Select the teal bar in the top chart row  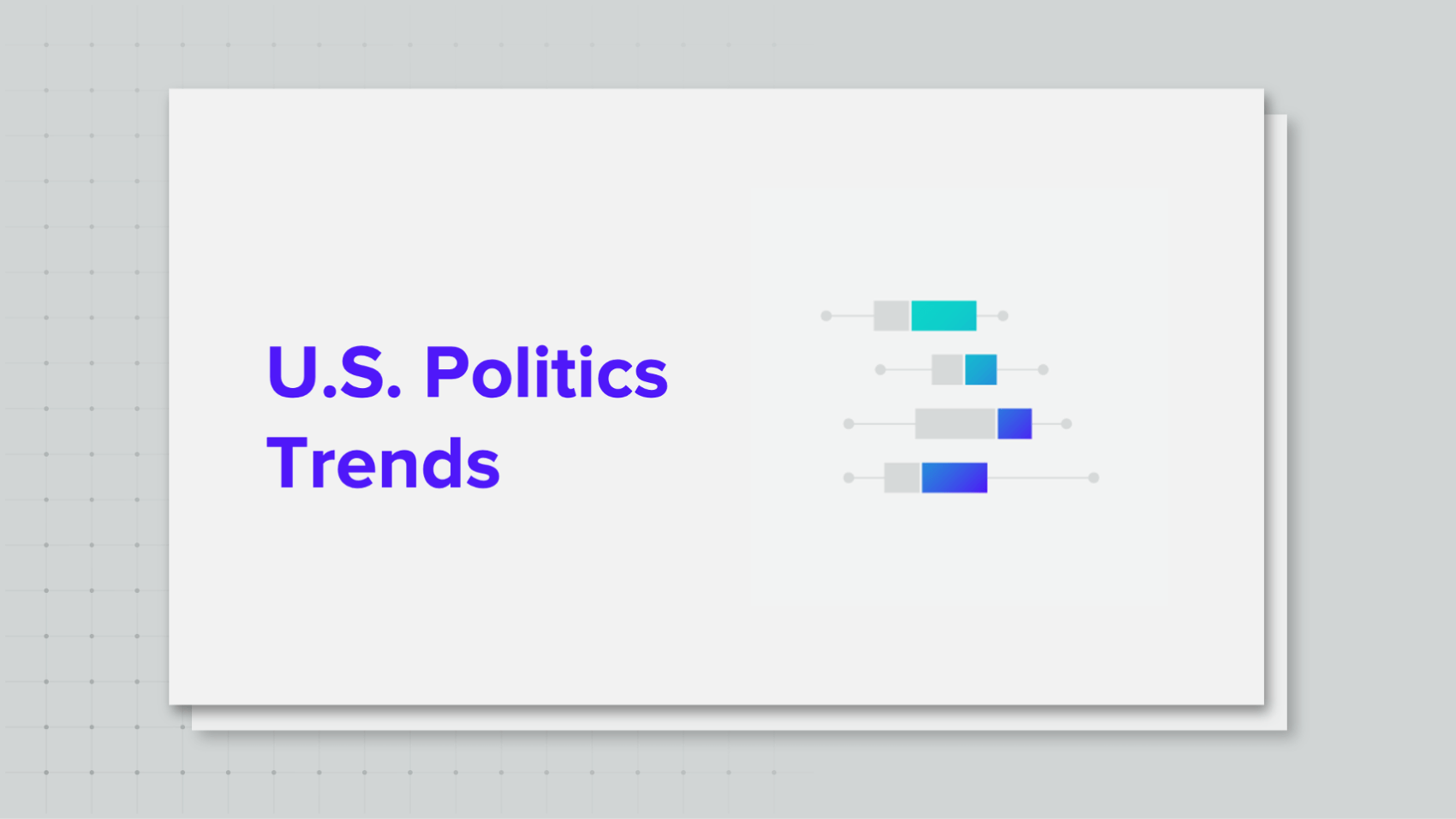click(943, 315)
